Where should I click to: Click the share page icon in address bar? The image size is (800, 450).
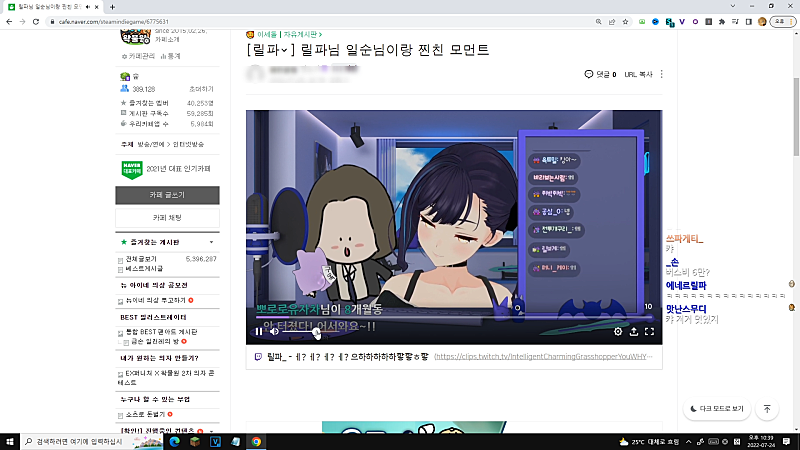coord(612,21)
